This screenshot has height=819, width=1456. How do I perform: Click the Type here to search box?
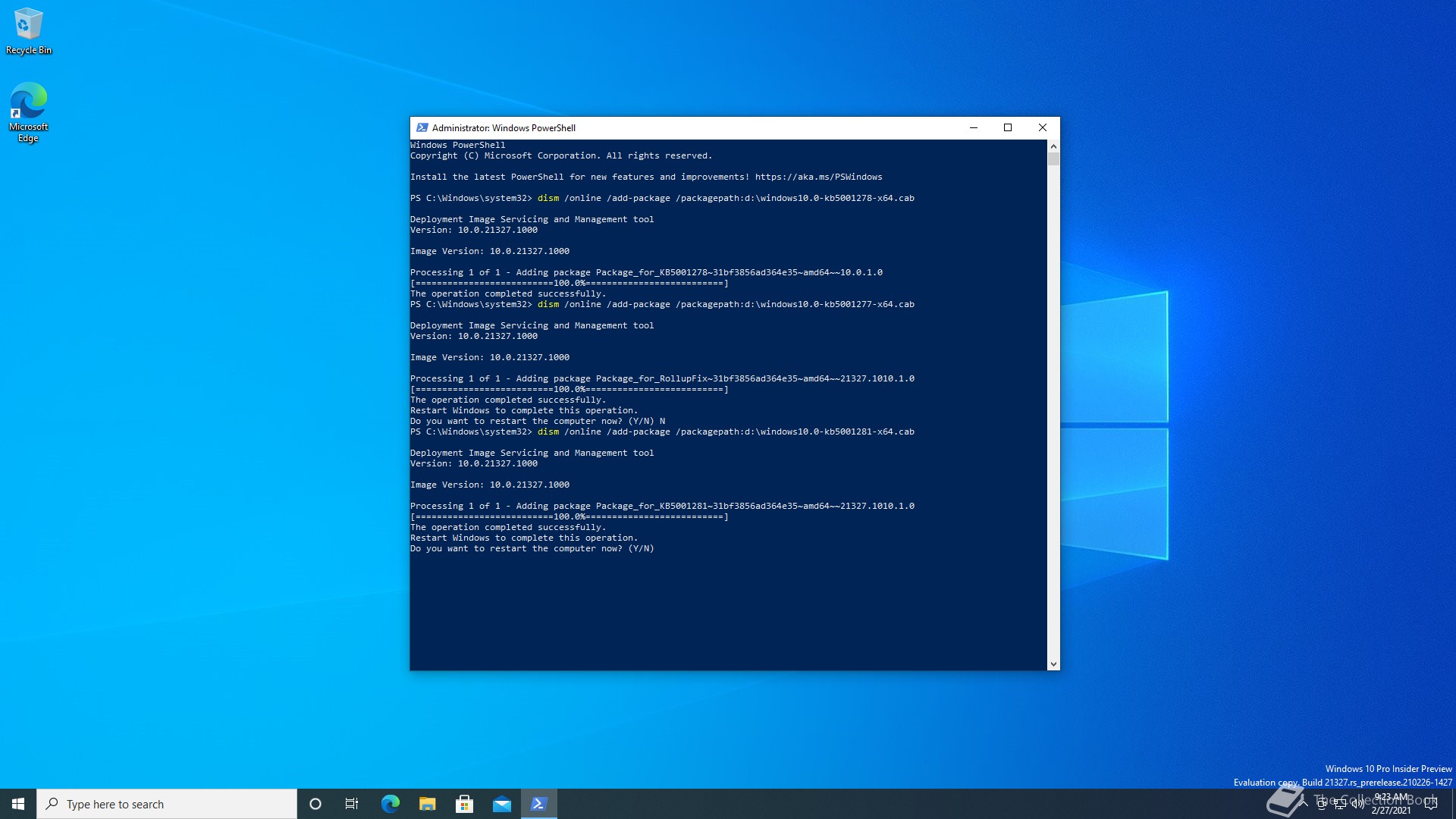(x=167, y=804)
